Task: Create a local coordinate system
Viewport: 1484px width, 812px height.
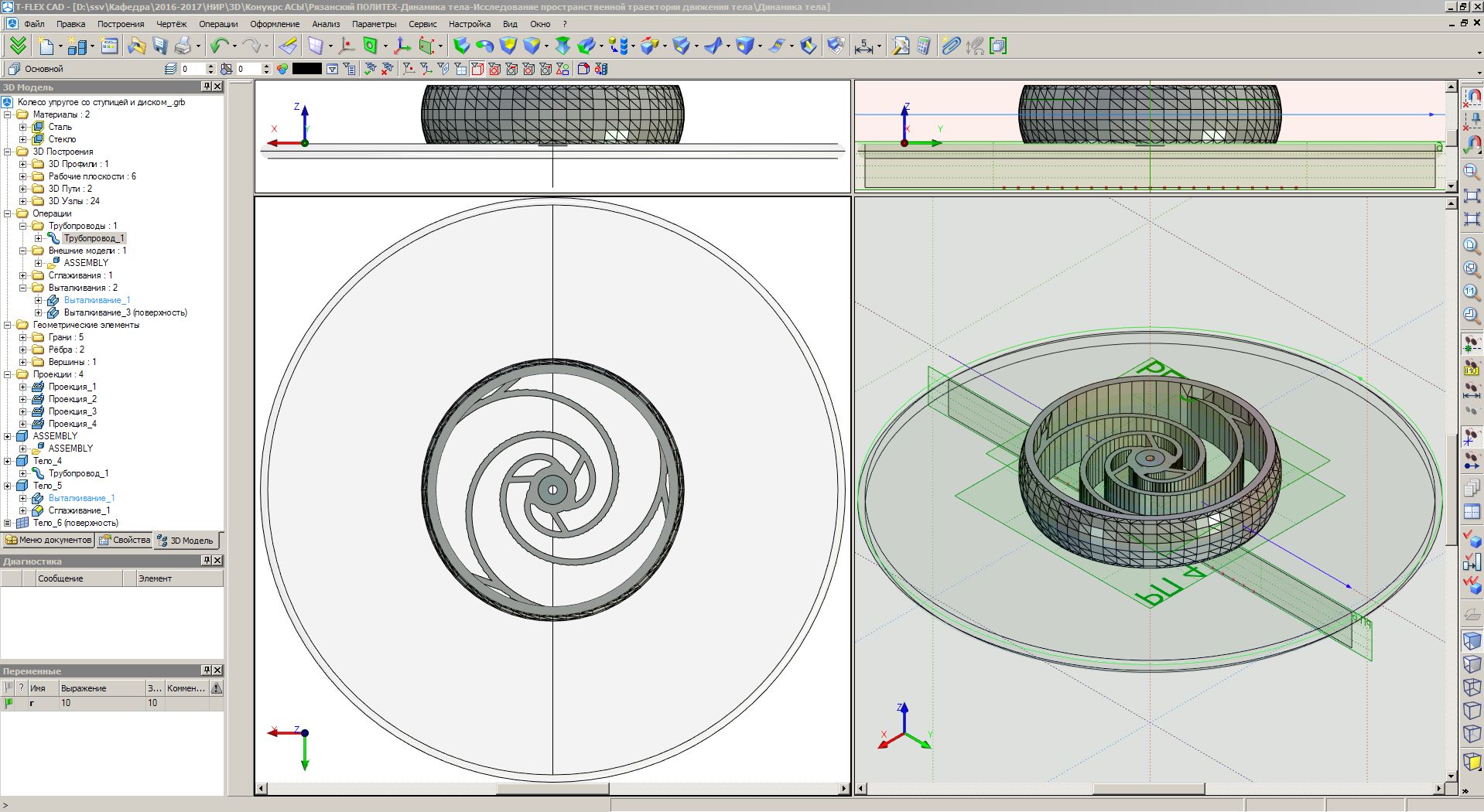Action: tap(402, 46)
